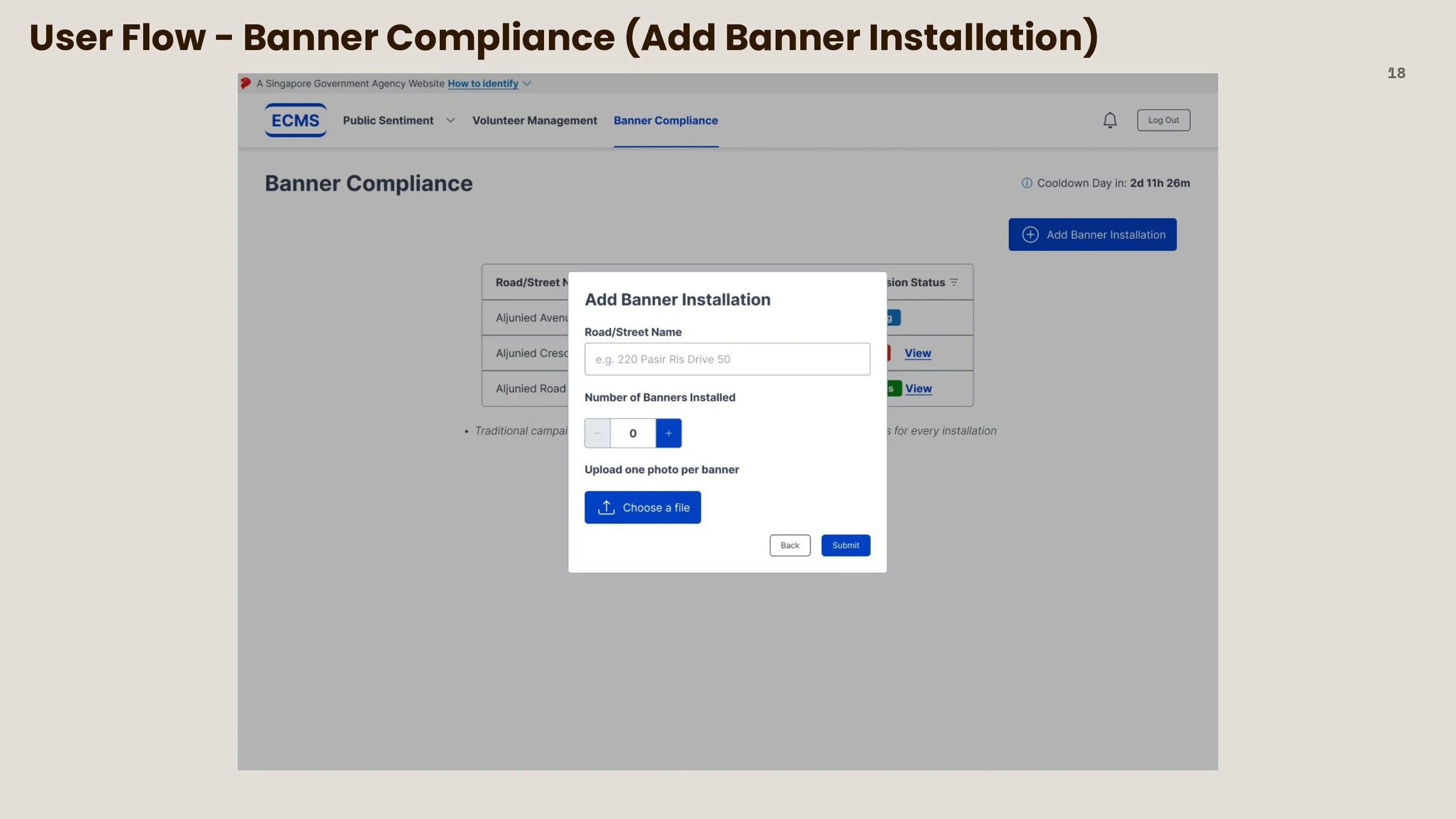Open the notifications bell

click(1110, 120)
